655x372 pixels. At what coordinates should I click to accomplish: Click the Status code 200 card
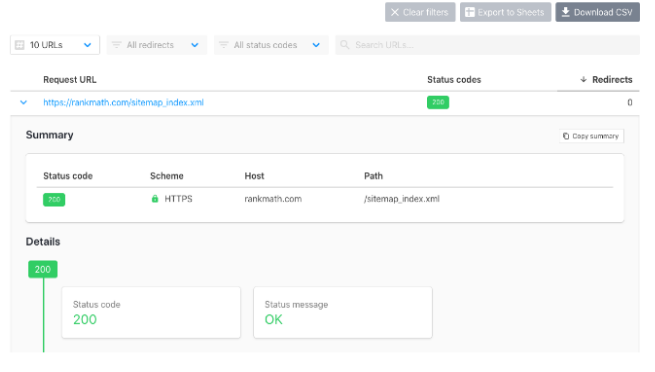point(151,312)
